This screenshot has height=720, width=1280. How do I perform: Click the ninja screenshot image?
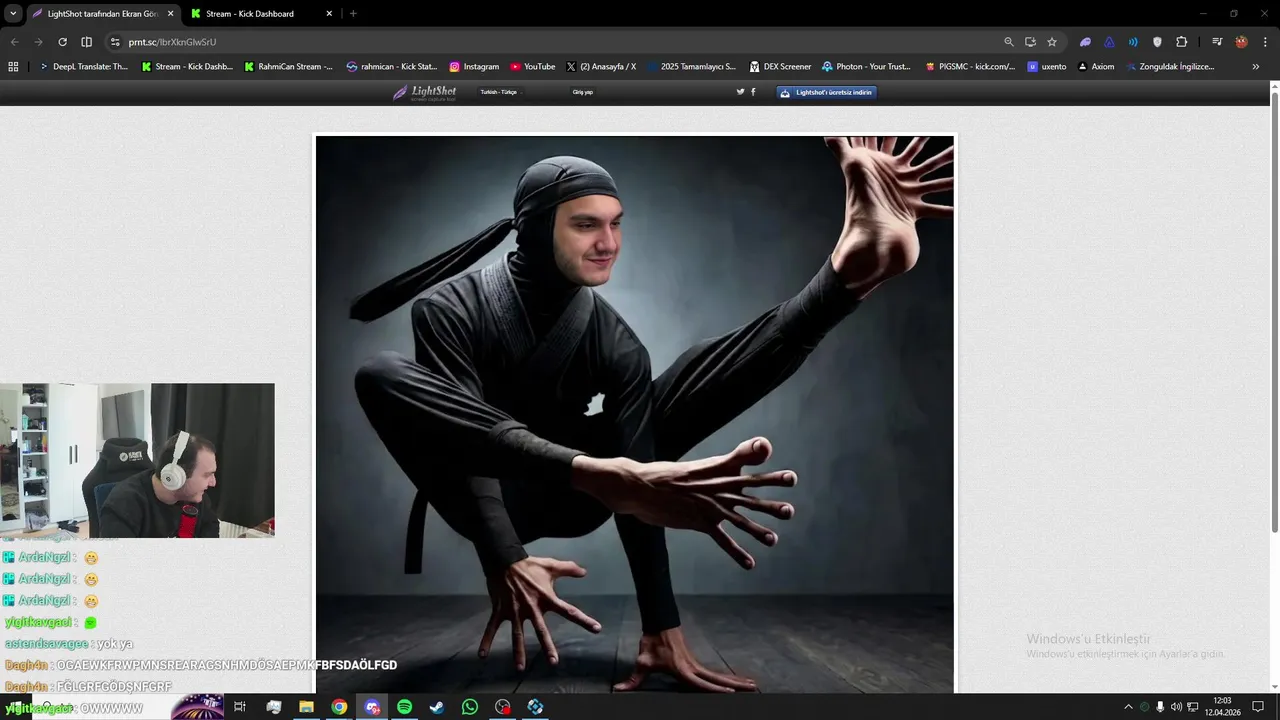tap(635, 414)
